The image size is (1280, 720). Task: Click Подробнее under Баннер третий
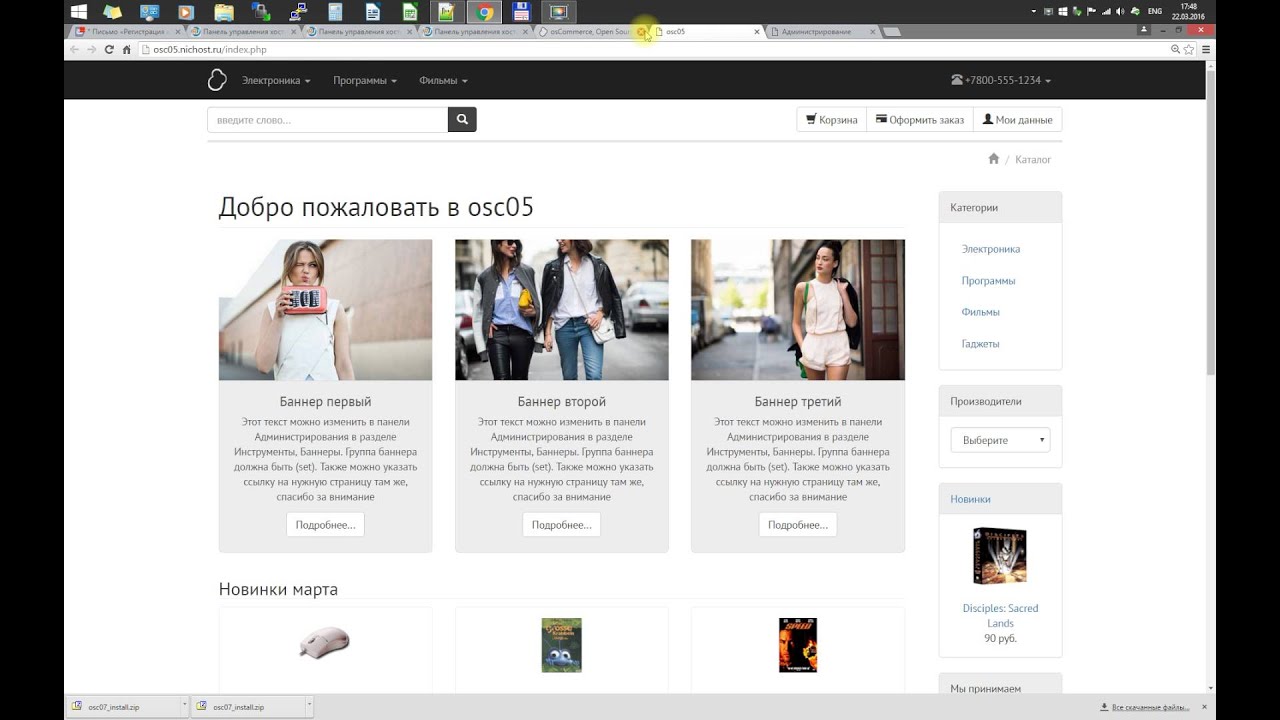coord(798,525)
